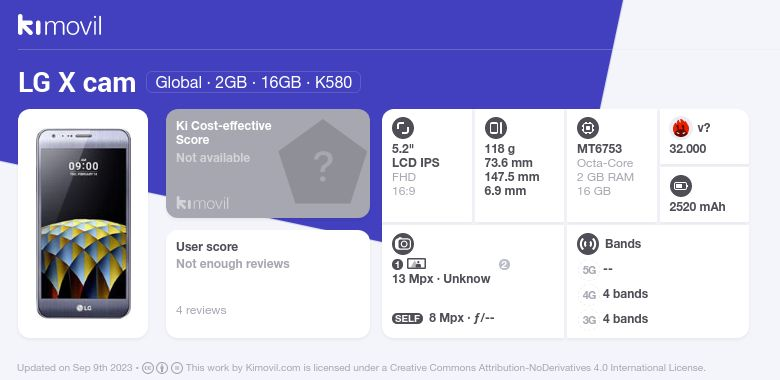Select rear camera number 2 indicator

[x=504, y=265]
